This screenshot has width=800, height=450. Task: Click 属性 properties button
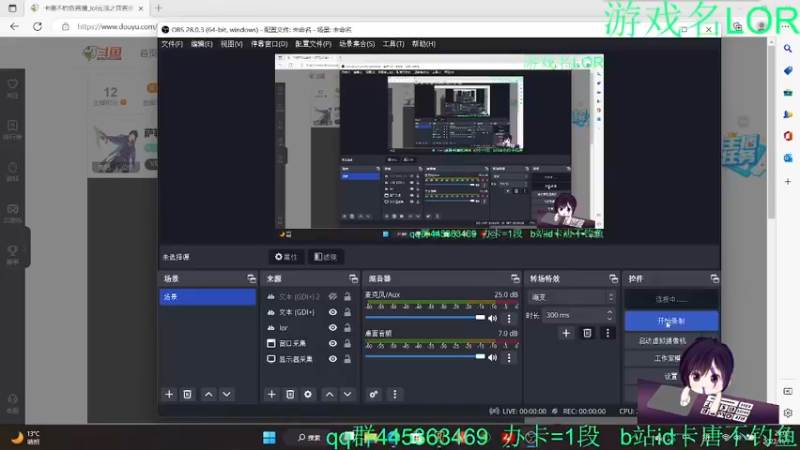pos(286,257)
